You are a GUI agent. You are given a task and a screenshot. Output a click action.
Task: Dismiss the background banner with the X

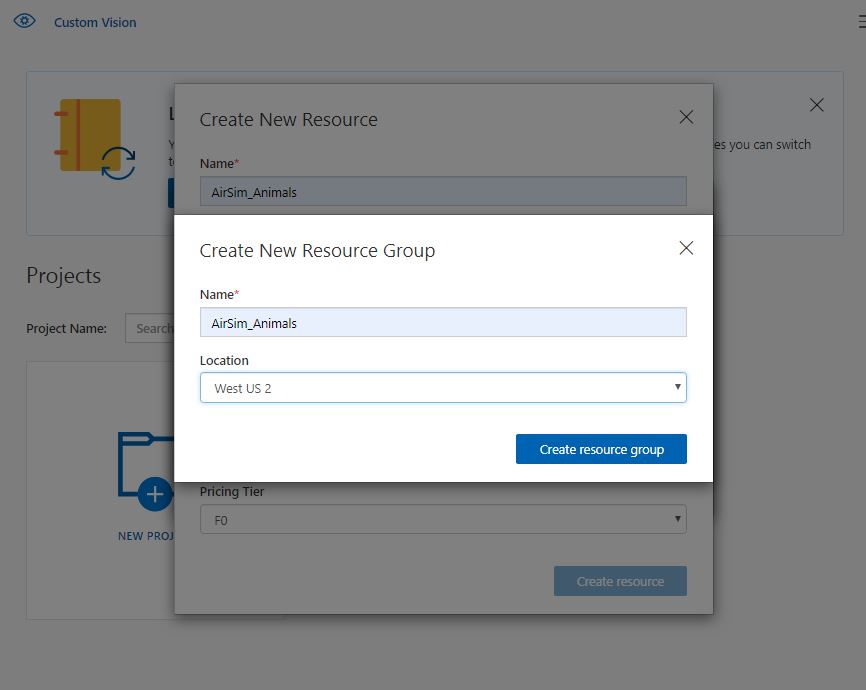pyautogui.click(x=816, y=105)
